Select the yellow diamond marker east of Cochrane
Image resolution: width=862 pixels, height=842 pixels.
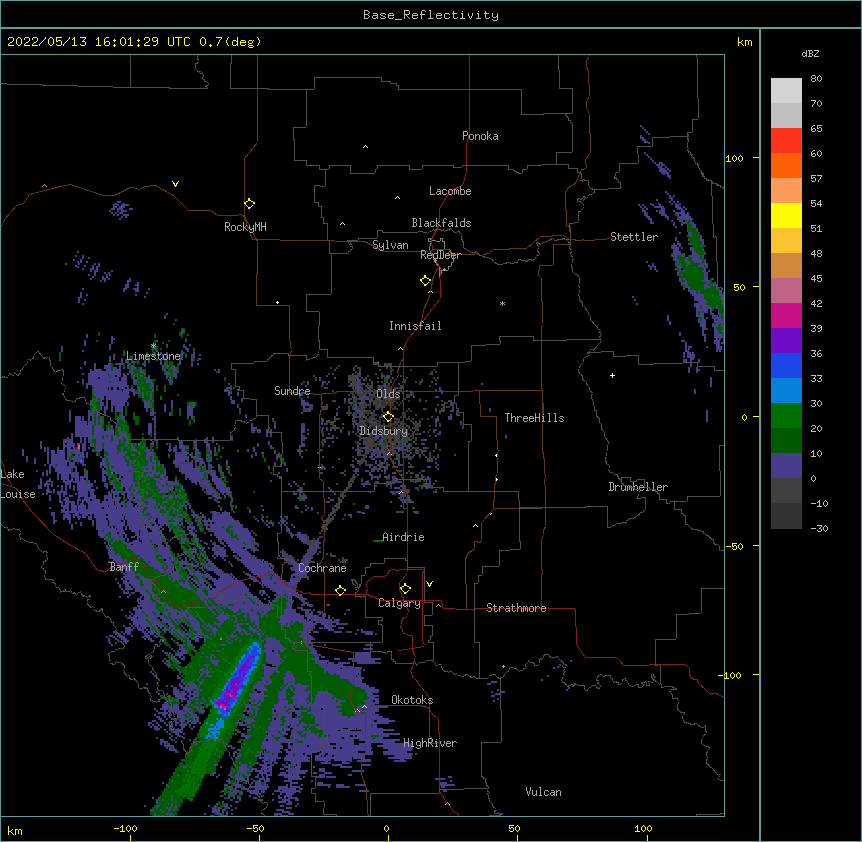tap(340, 590)
